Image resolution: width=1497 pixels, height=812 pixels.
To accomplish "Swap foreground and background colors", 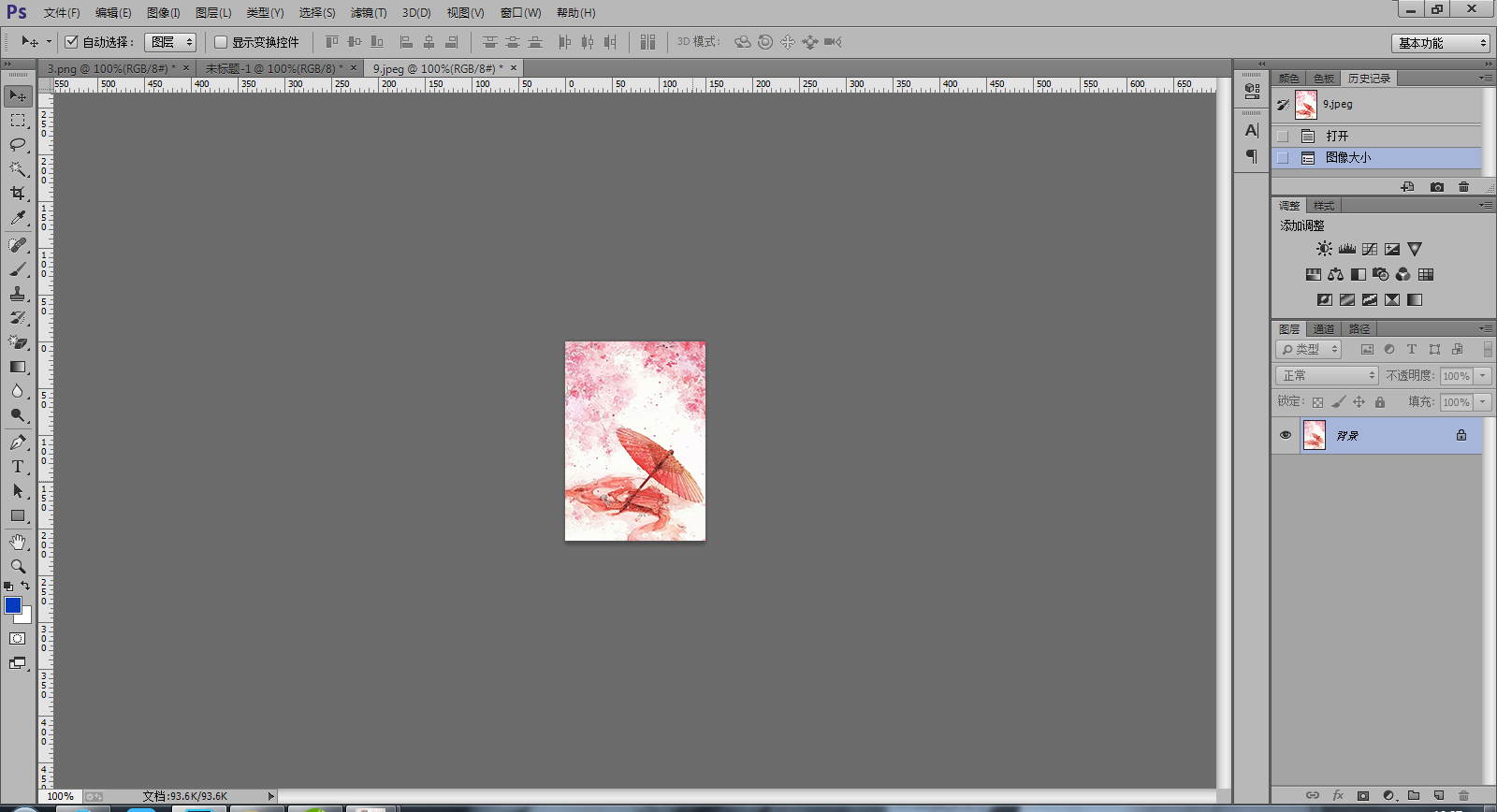I will (25, 586).
